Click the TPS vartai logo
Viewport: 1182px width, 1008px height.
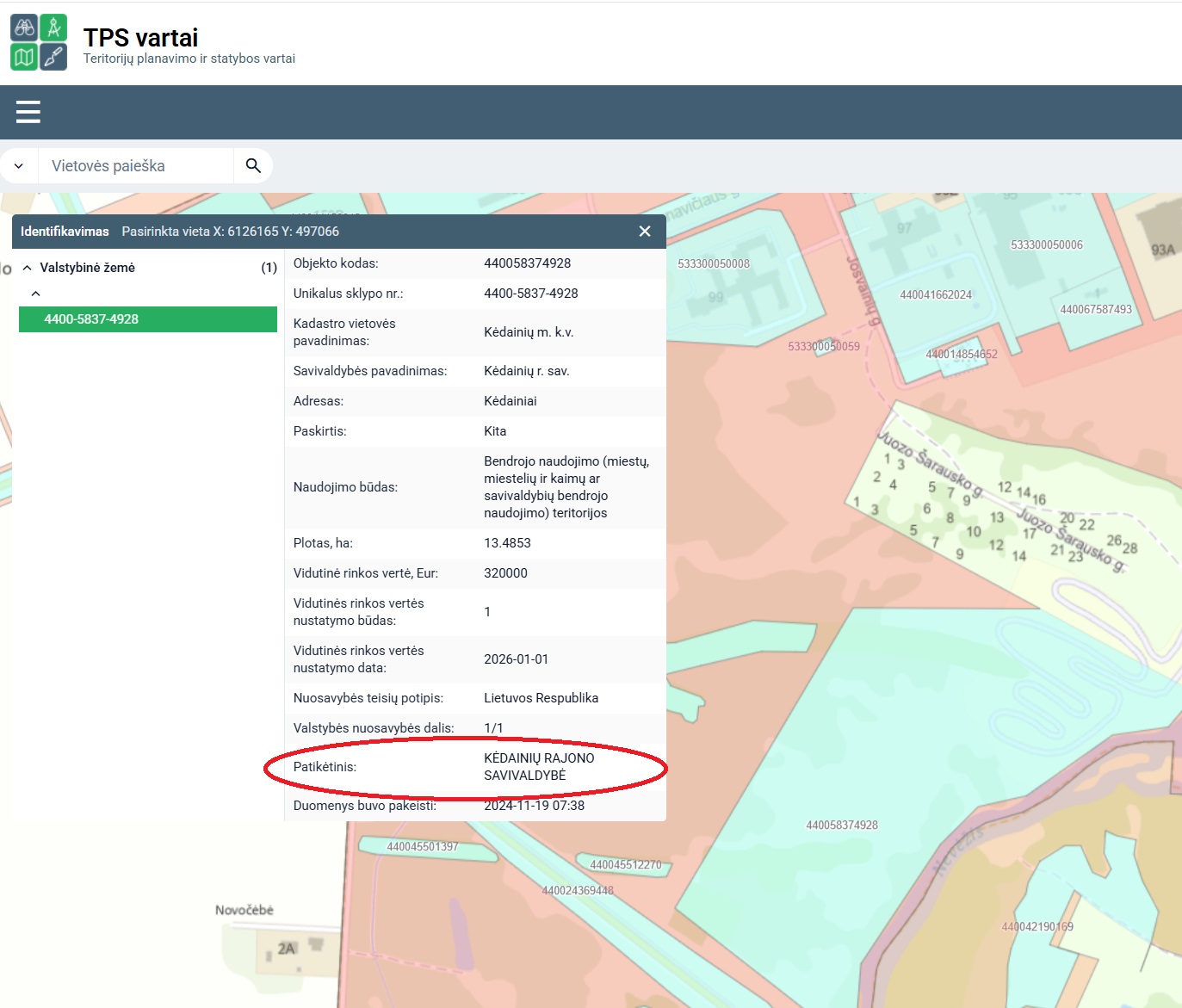pyautogui.click(x=39, y=42)
